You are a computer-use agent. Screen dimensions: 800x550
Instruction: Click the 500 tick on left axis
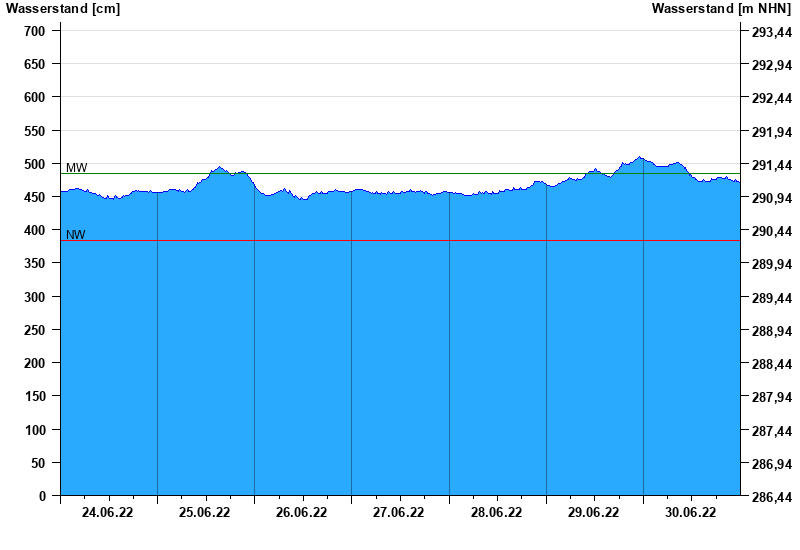[35, 164]
